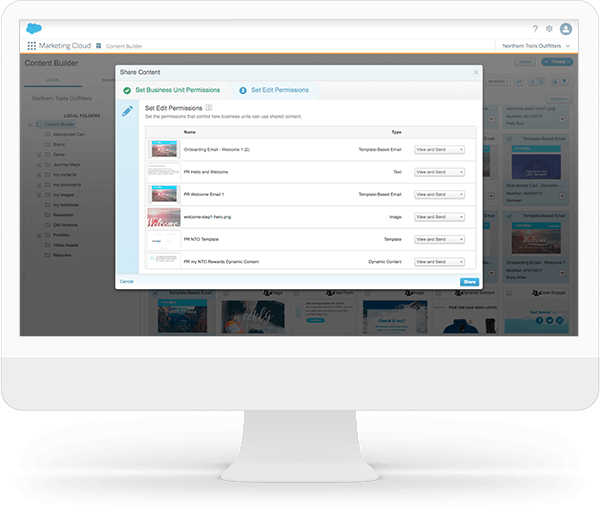The height and width of the screenshot is (510, 600).
Task: Open permission dropdown for PR my NTO Rewards Dynamic Content
Action: pos(439,262)
